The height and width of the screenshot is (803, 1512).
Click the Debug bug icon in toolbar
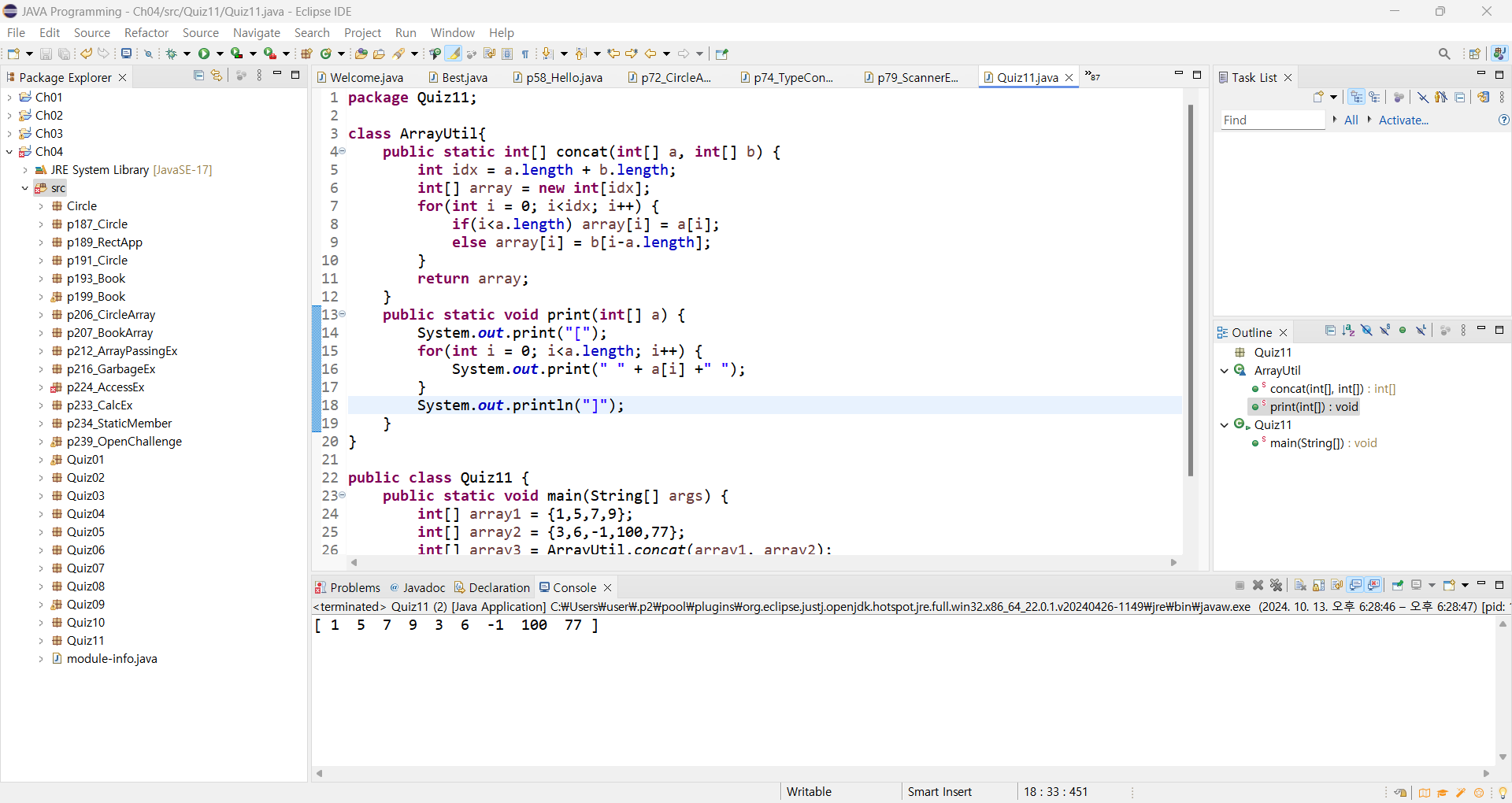click(x=171, y=54)
